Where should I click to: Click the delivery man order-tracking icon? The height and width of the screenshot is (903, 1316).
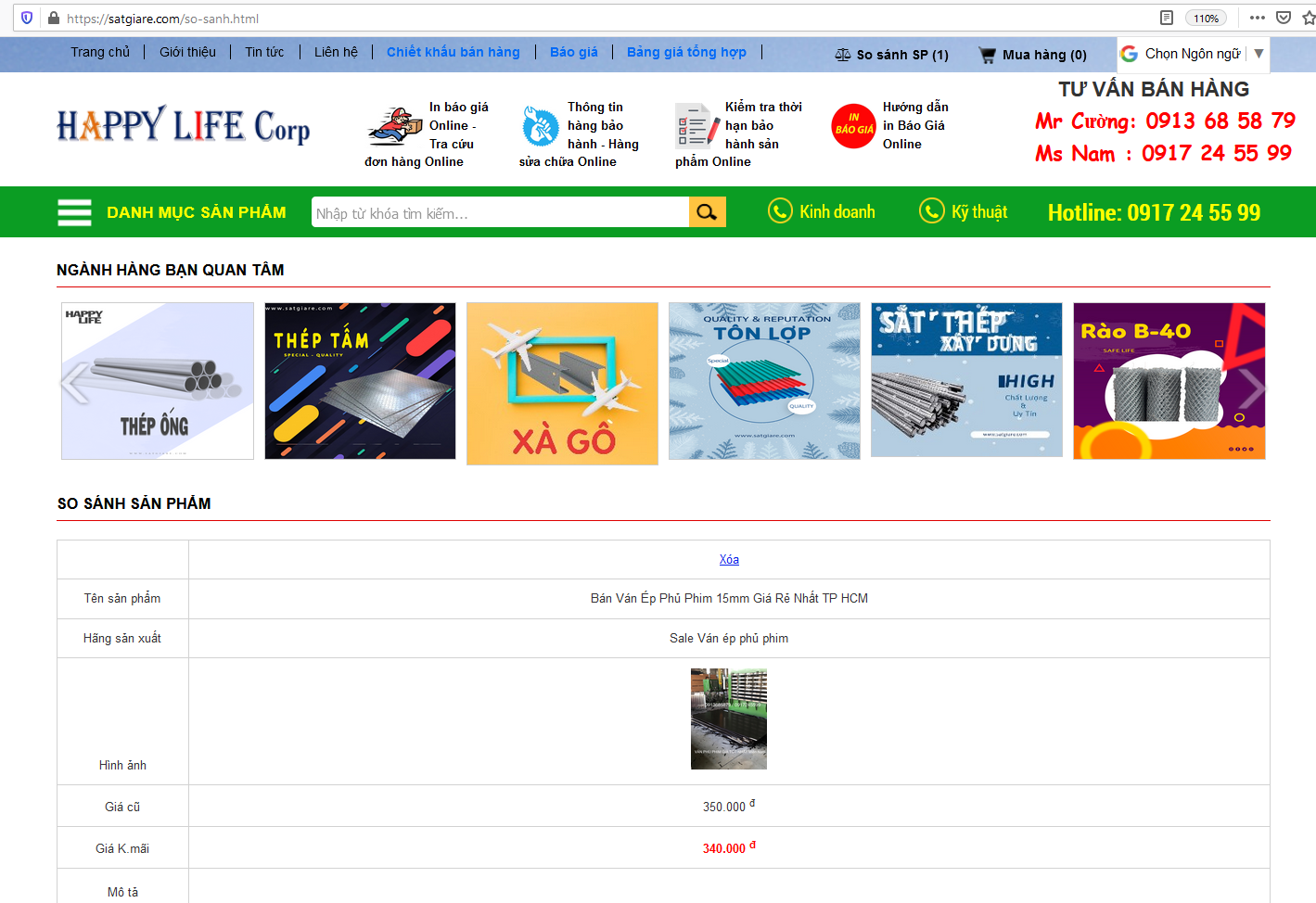(394, 127)
